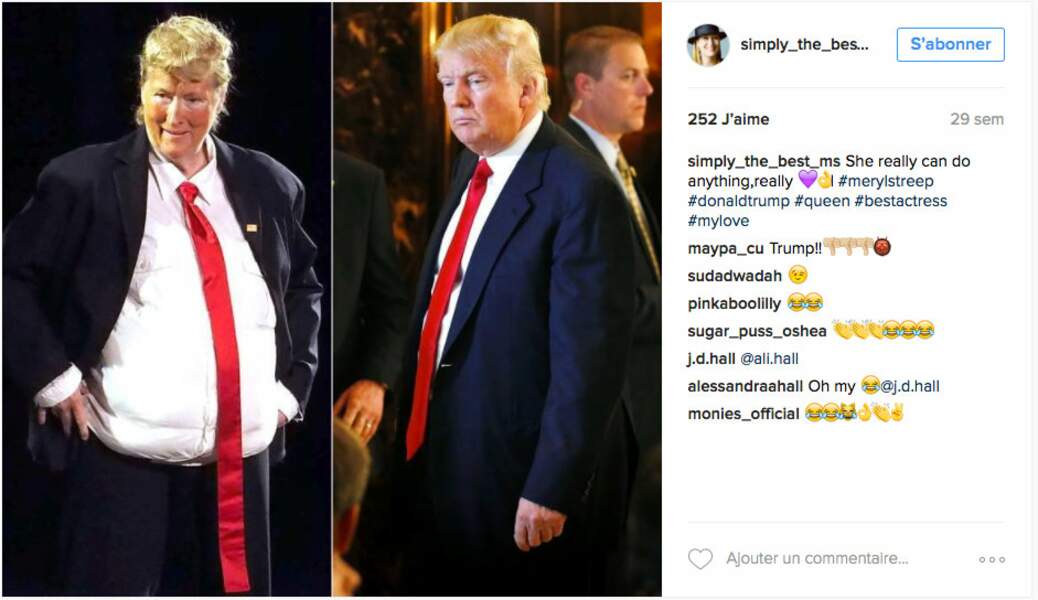Open the #donaldtrump hashtag link

(x=738, y=201)
